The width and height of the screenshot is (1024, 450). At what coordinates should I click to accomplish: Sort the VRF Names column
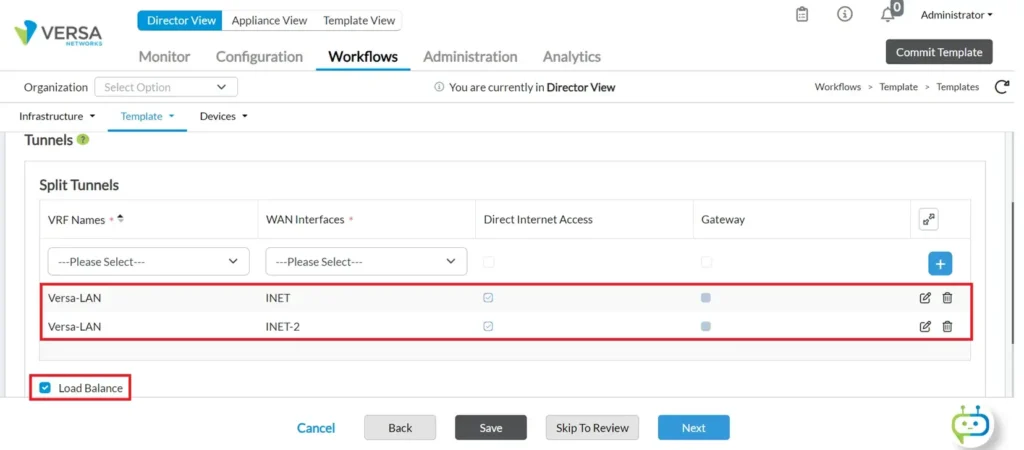click(x=120, y=219)
